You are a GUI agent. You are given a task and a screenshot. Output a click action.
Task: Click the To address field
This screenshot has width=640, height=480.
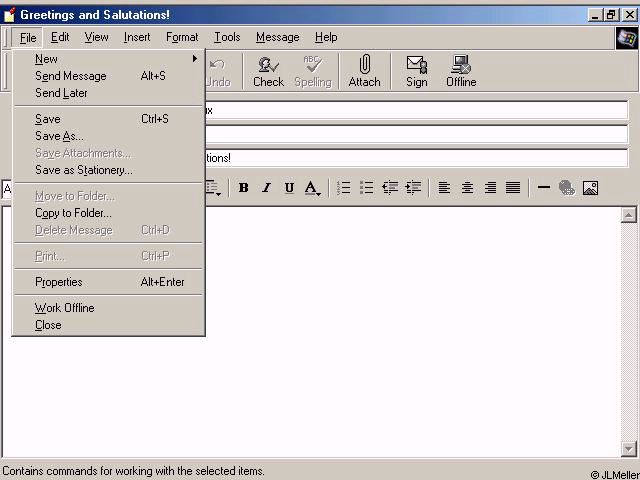coord(416,110)
